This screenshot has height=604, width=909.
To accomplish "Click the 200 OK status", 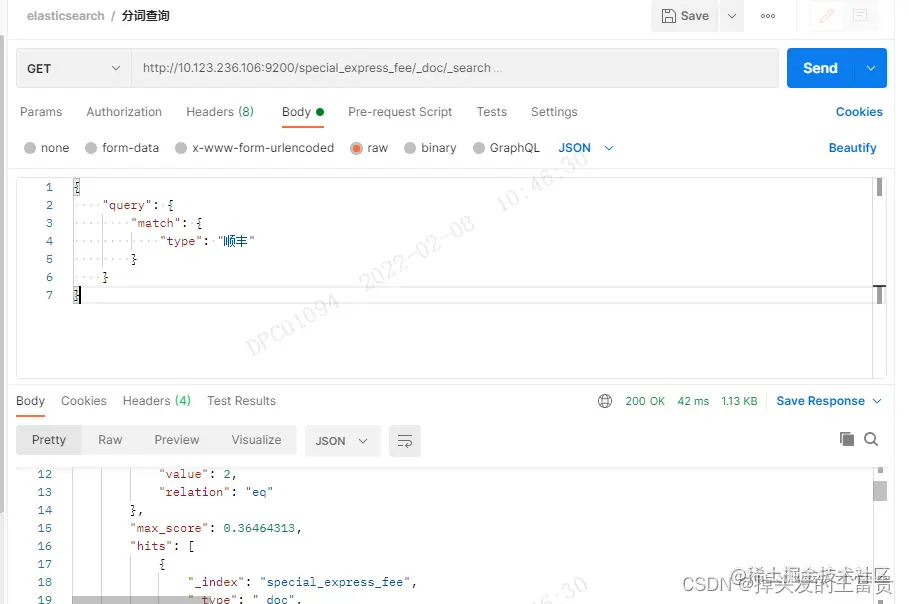I will click(645, 401).
